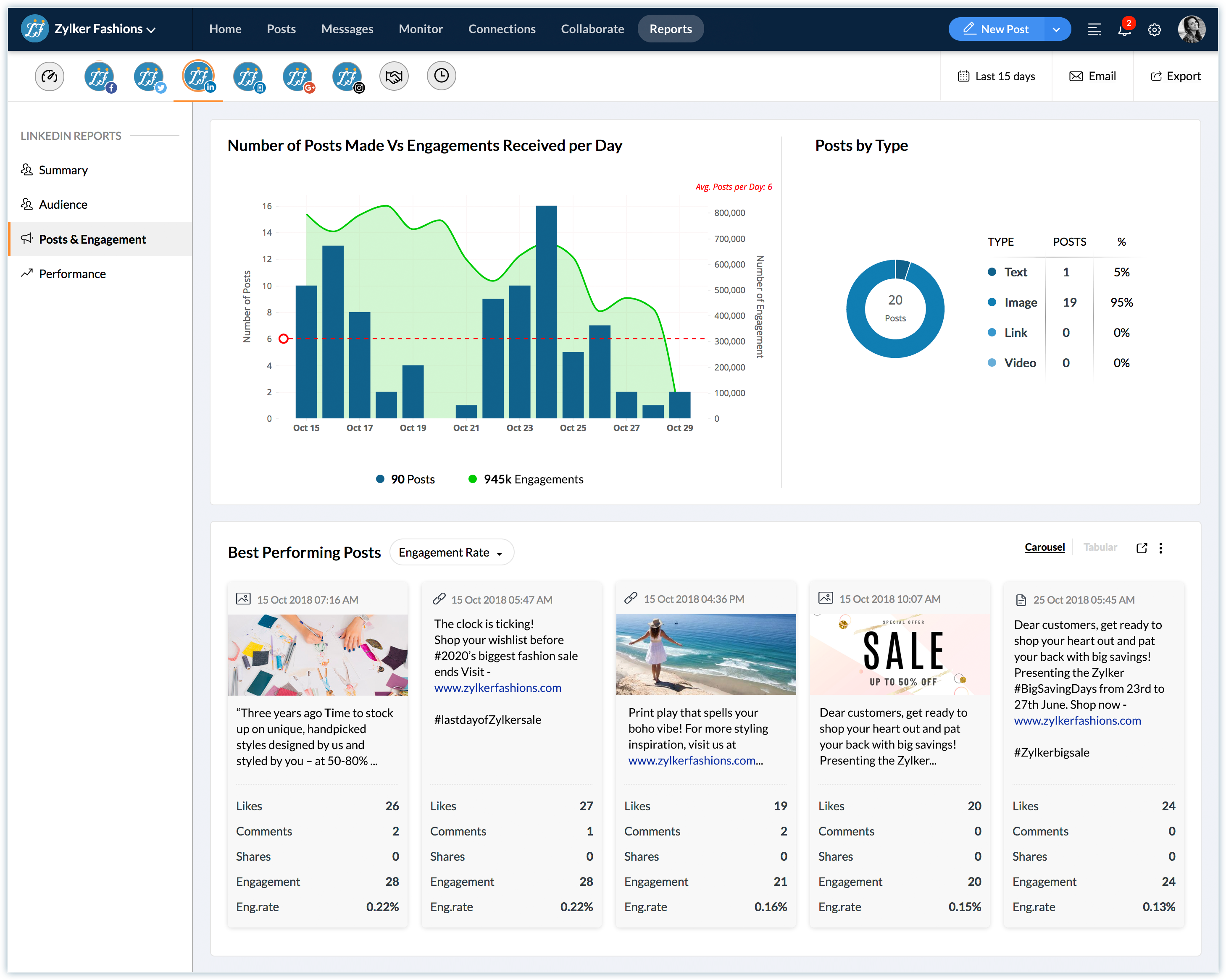The width and height of the screenshot is (1226, 980).
Task: Pop out the Best Performing Posts widget
Action: click(1141, 548)
